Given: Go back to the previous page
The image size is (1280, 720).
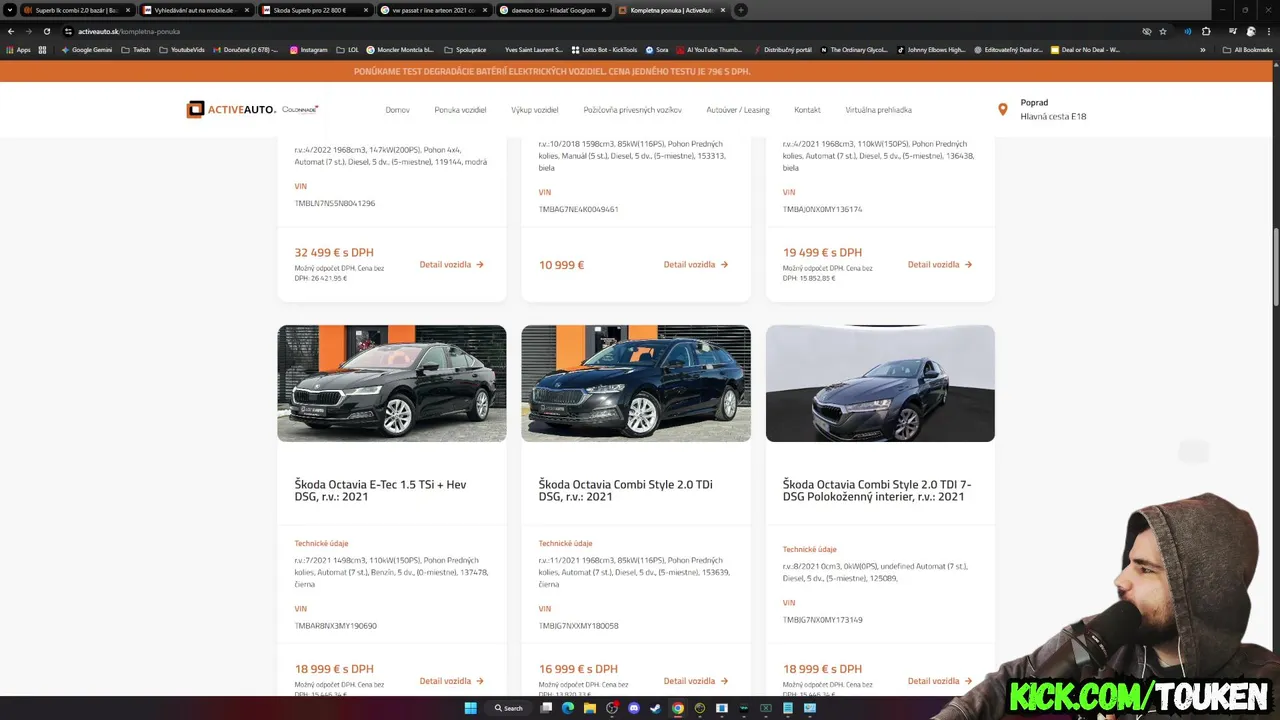Looking at the screenshot, I should coord(10,31).
